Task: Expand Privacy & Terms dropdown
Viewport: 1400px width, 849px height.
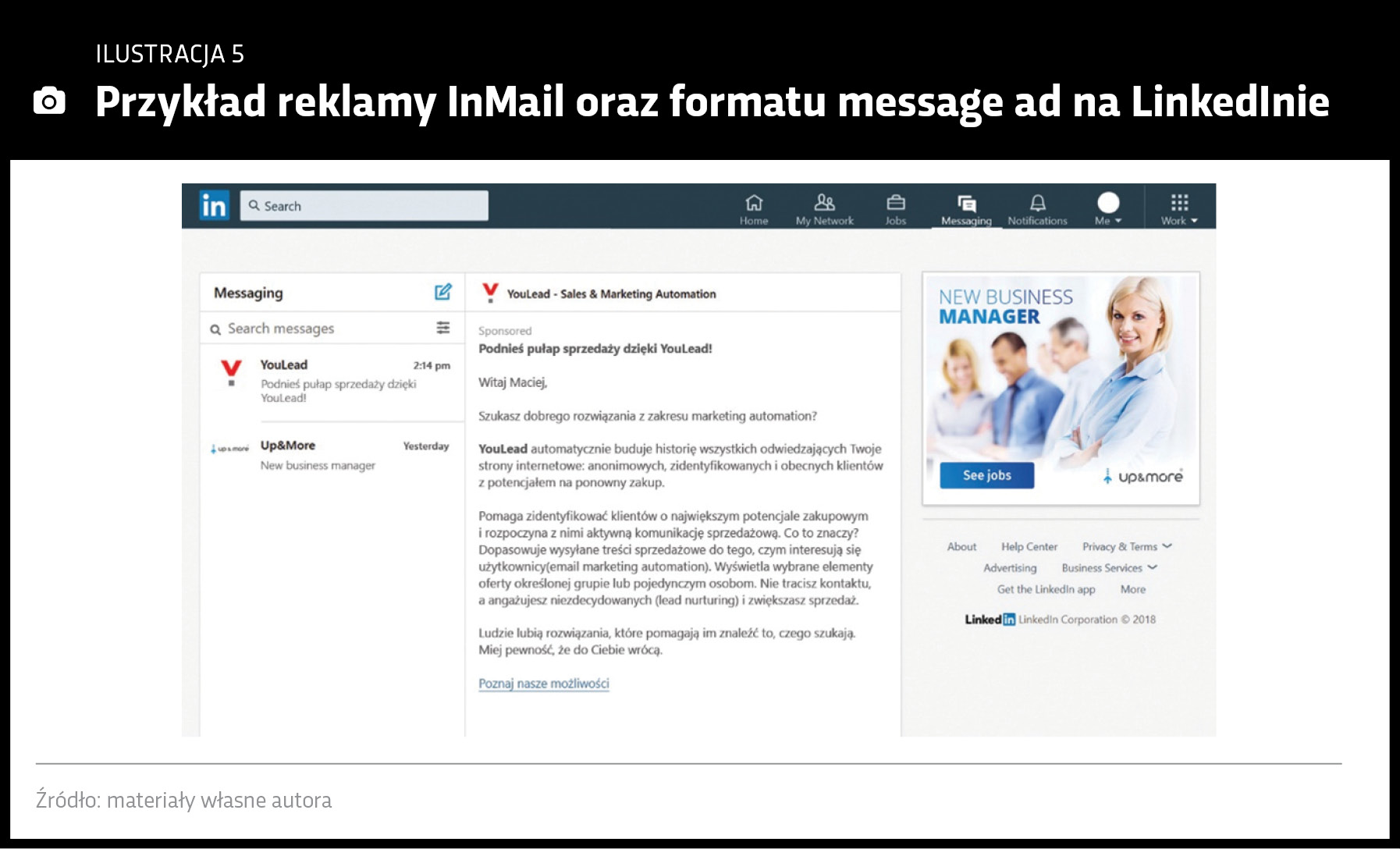Action: 1127,547
